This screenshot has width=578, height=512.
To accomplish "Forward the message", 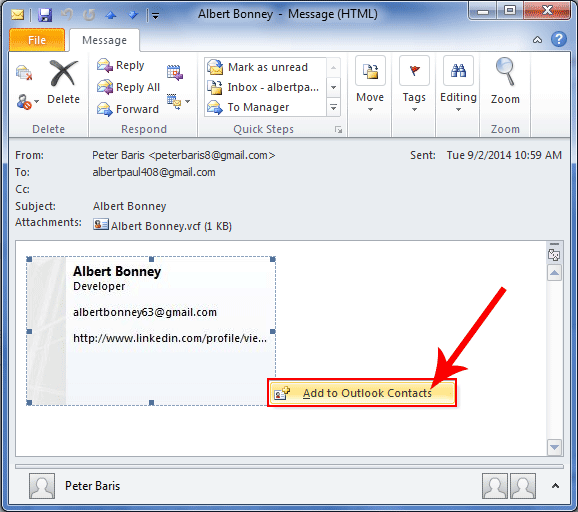I will [128, 109].
